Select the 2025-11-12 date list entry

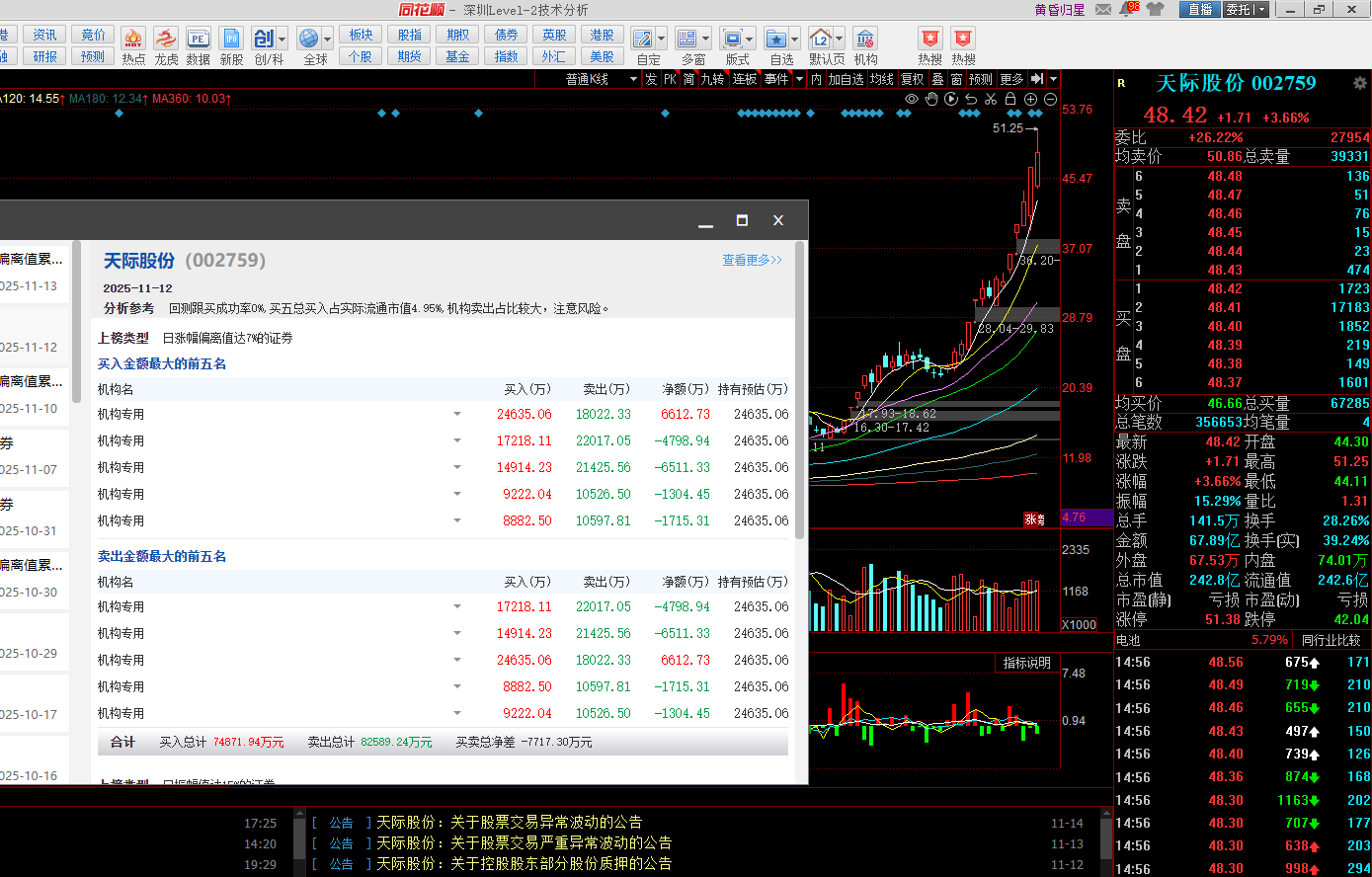pos(35,336)
